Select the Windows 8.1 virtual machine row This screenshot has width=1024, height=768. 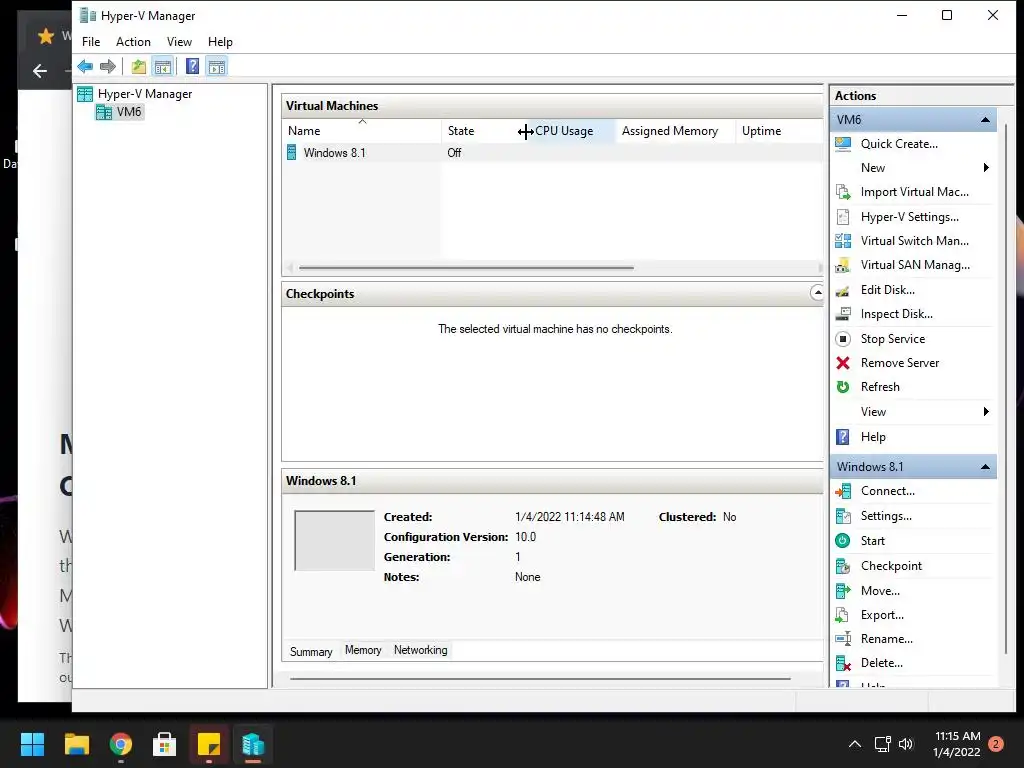pos(552,153)
